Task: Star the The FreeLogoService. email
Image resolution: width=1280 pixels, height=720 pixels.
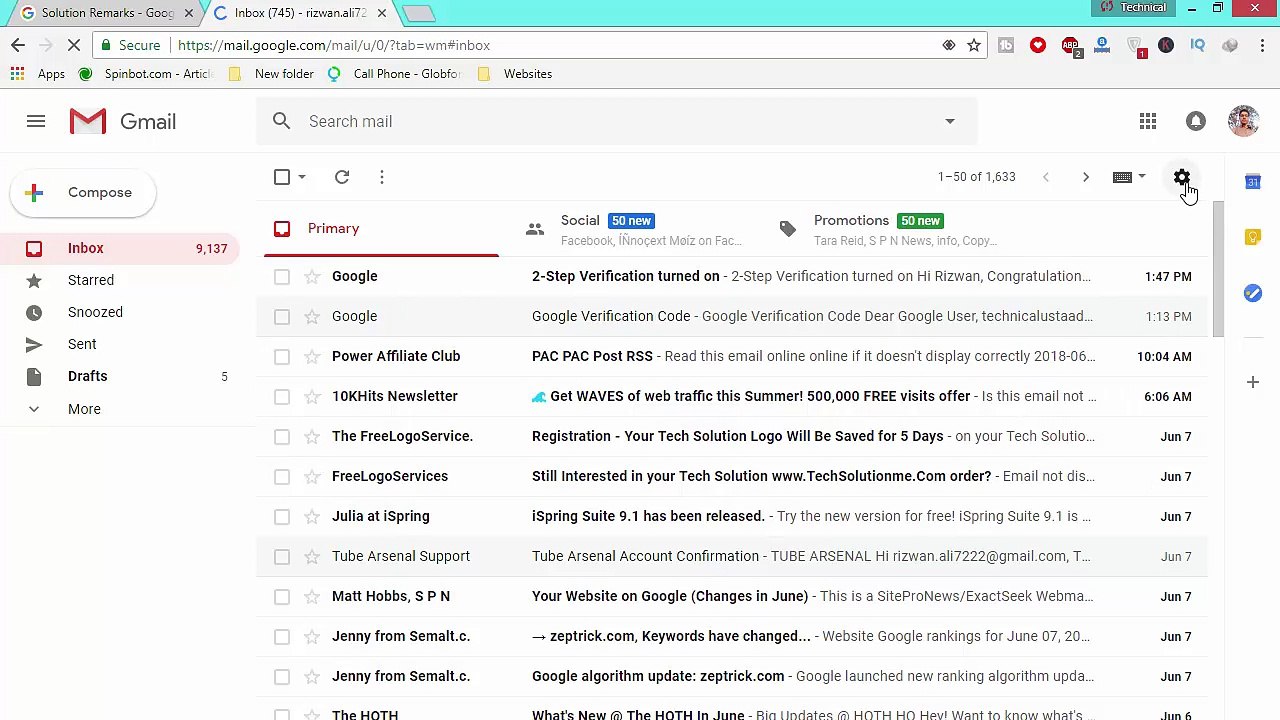Action: coord(312,436)
